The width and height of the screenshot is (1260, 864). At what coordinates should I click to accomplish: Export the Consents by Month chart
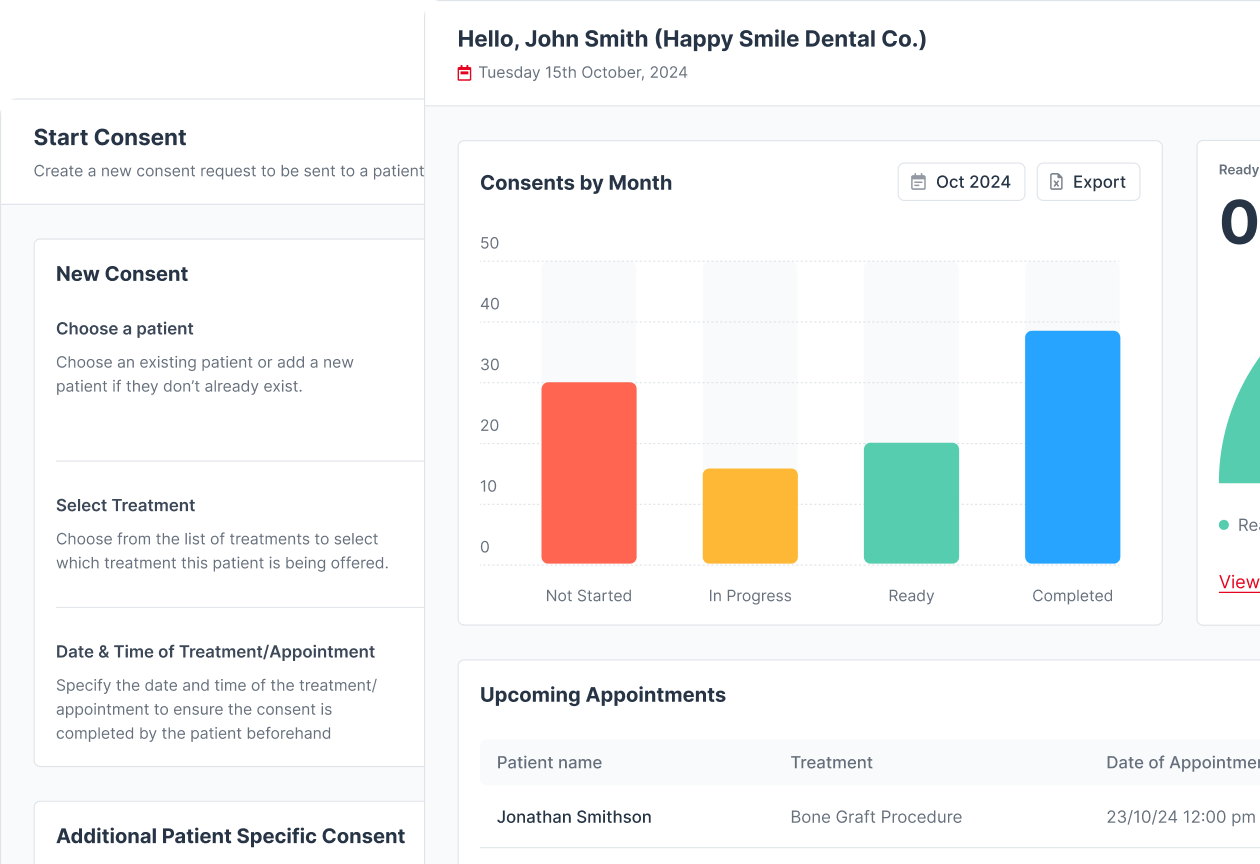(1088, 182)
